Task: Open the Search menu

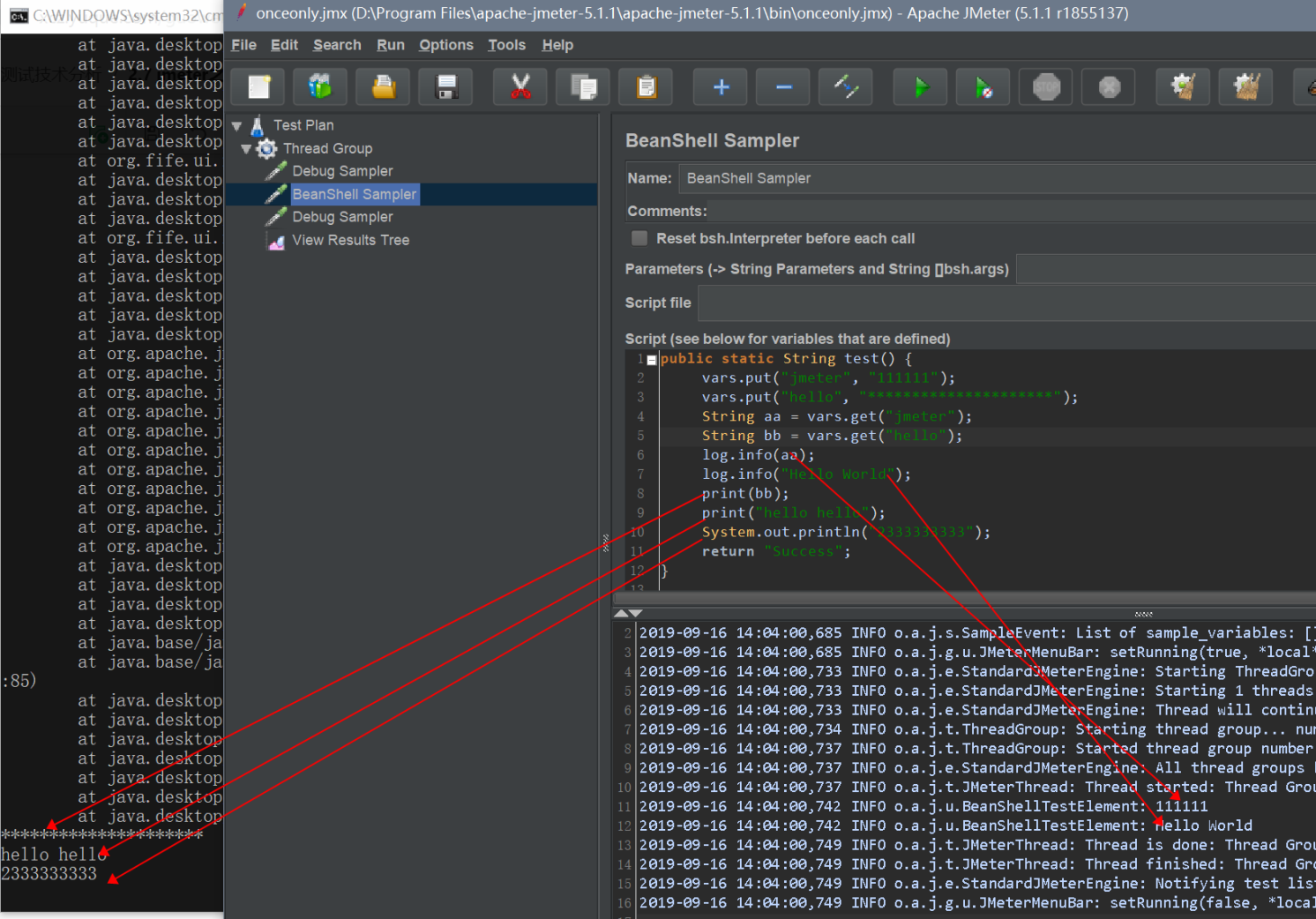Action: [337, 45]
